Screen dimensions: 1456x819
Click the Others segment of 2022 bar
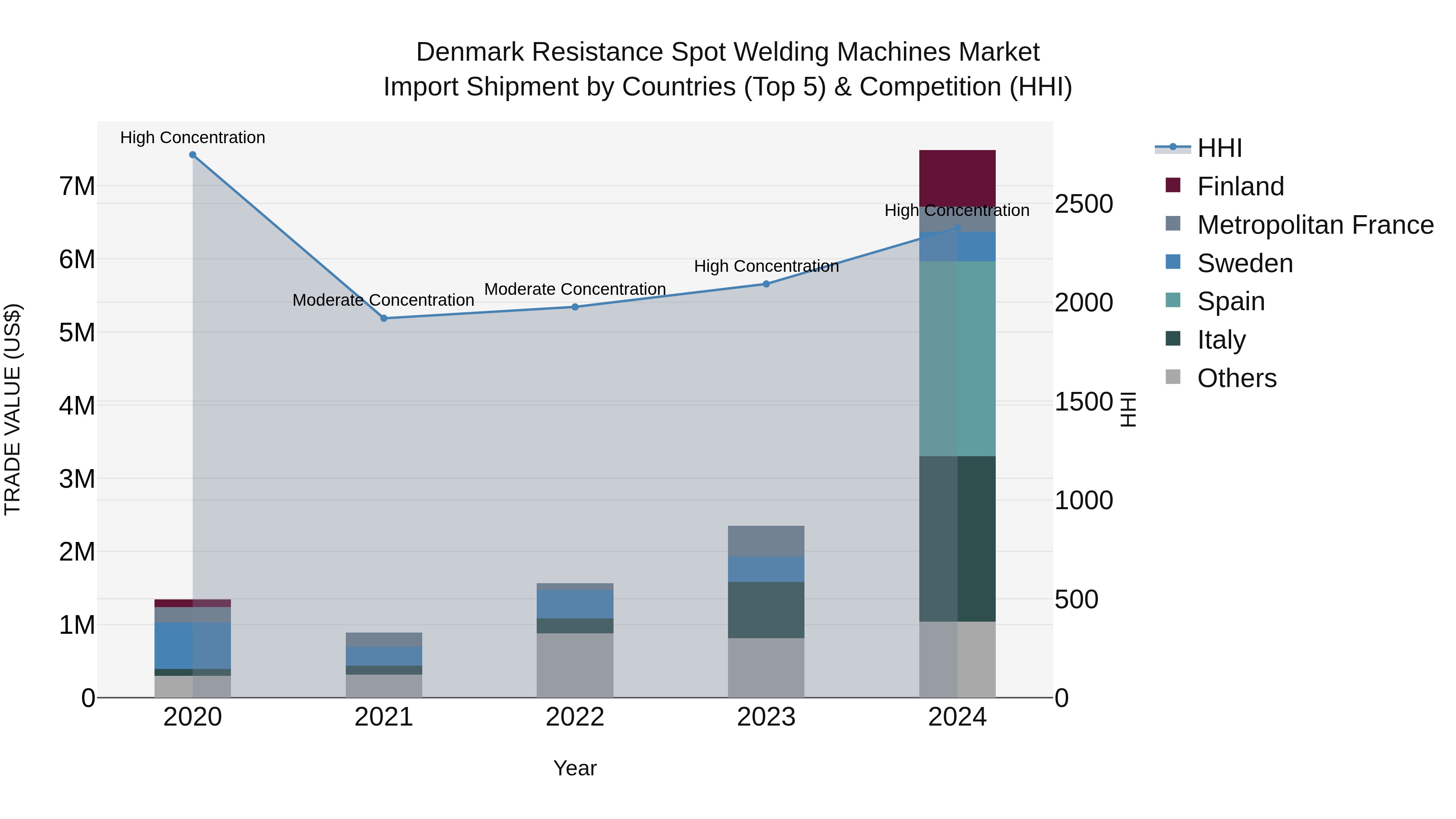(x=575, y=665)
